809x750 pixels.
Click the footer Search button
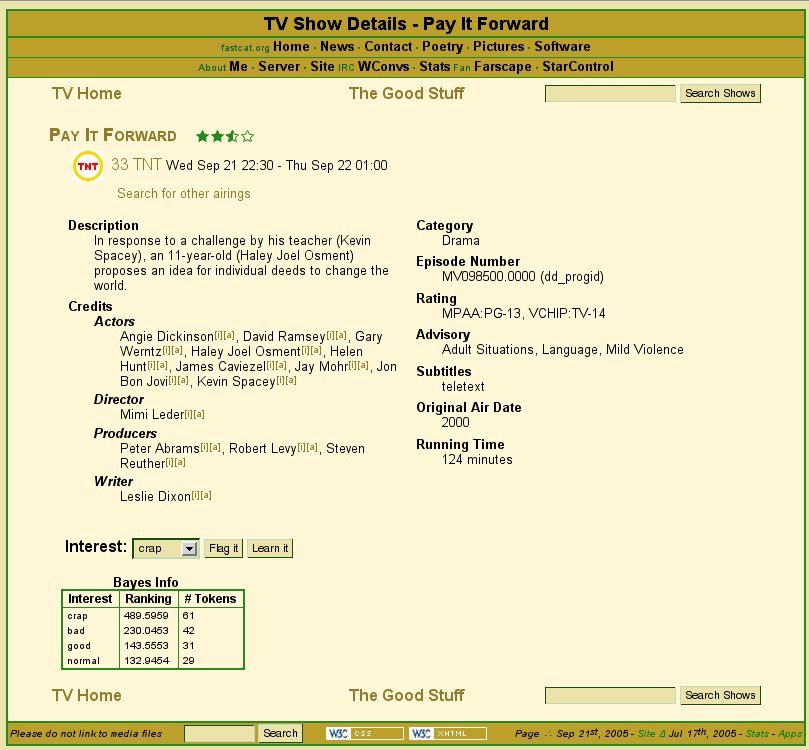280,733
